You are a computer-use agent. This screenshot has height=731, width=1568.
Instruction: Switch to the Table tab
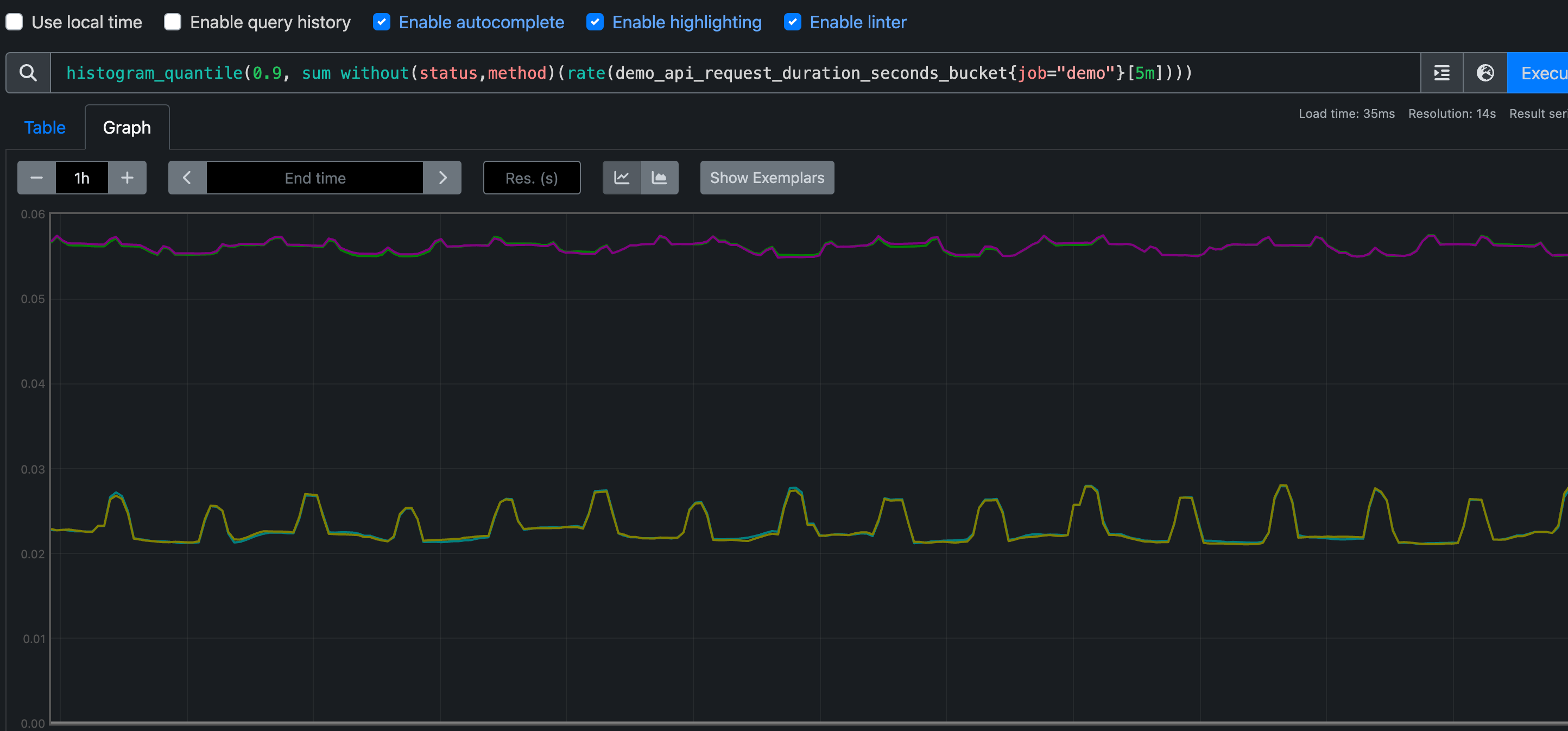click(45, 127)
